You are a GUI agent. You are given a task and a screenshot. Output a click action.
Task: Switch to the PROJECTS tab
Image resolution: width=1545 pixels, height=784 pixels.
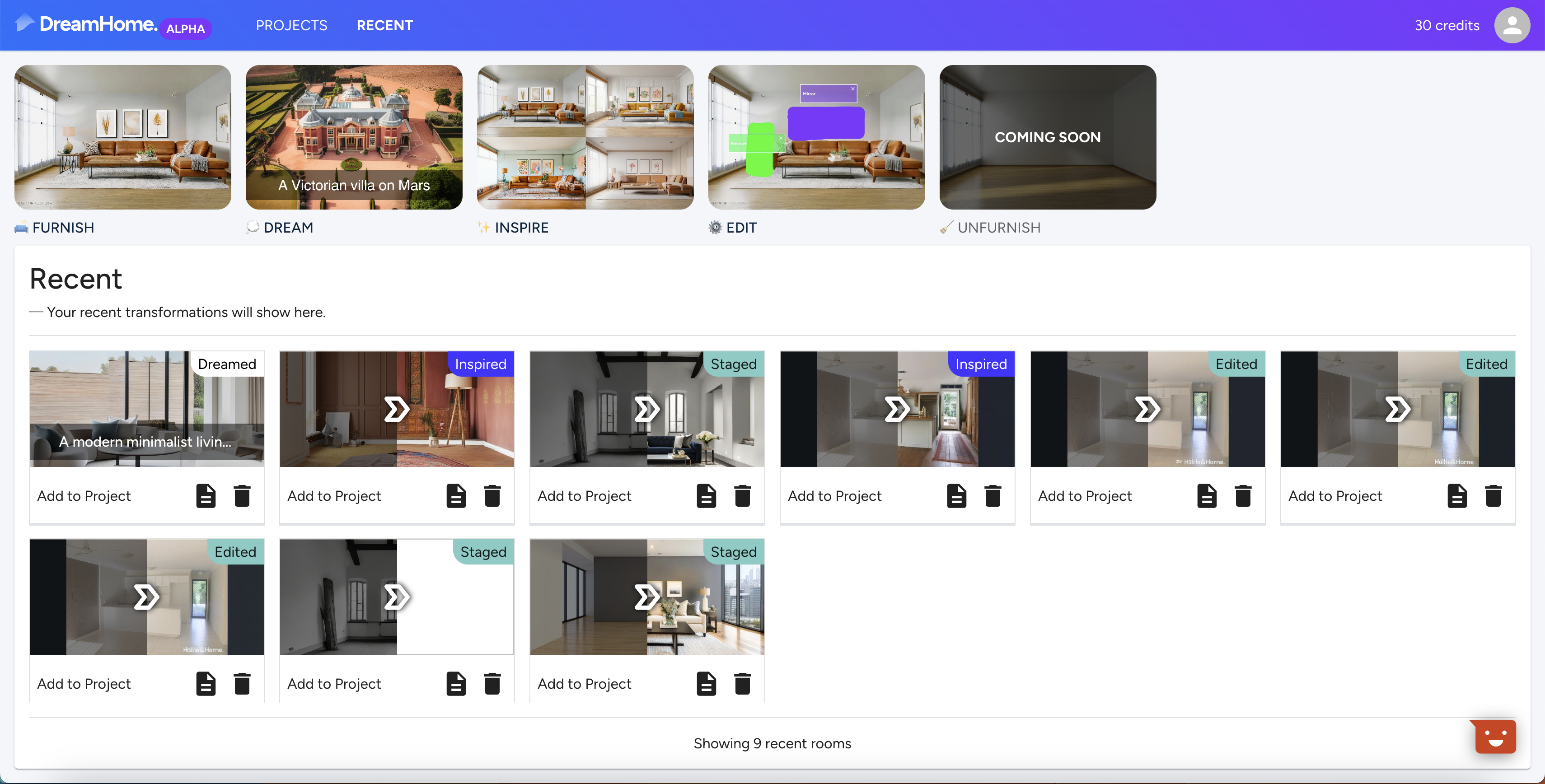[291, 25]
